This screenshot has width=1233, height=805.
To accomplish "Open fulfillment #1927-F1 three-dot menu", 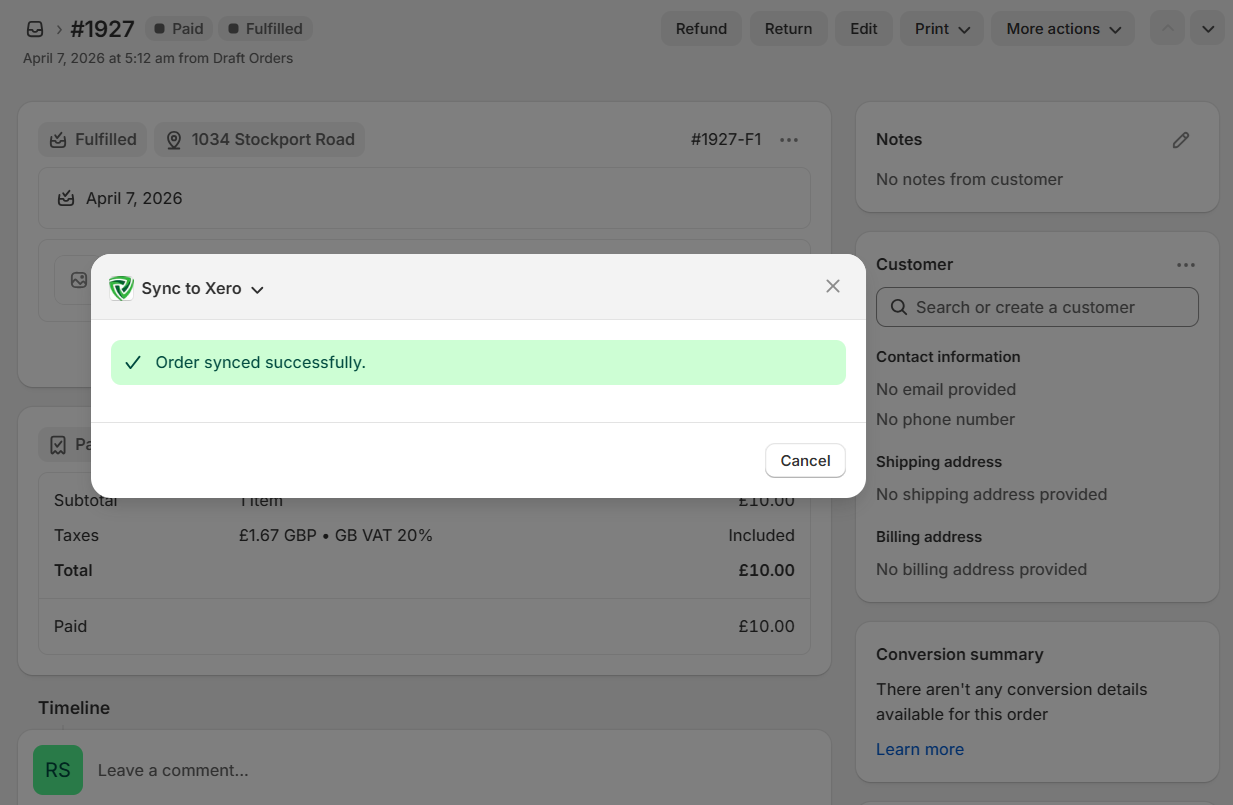I will click(789, 140).
